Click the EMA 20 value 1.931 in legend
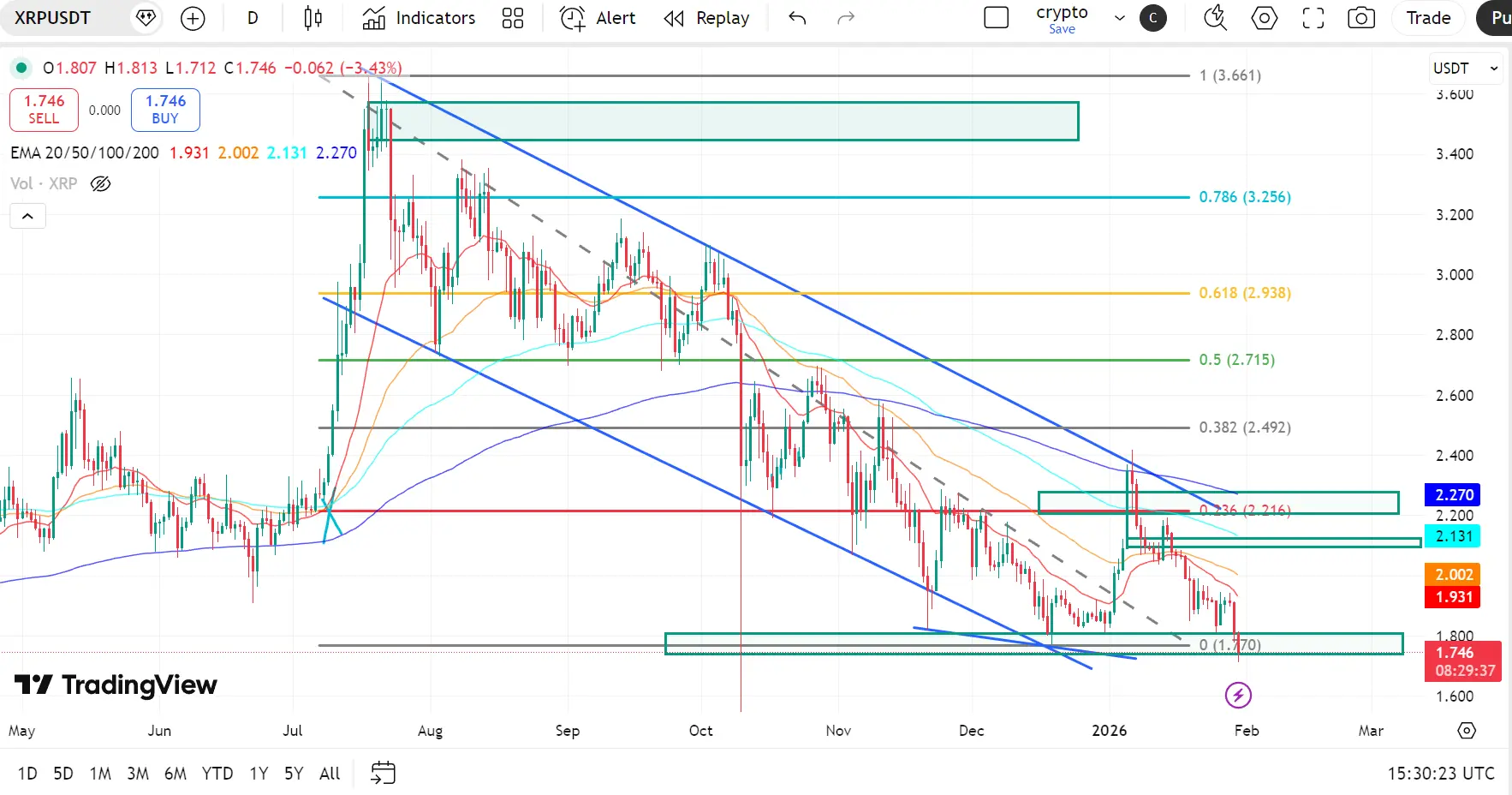The image size is (1512, 795). 189,152
